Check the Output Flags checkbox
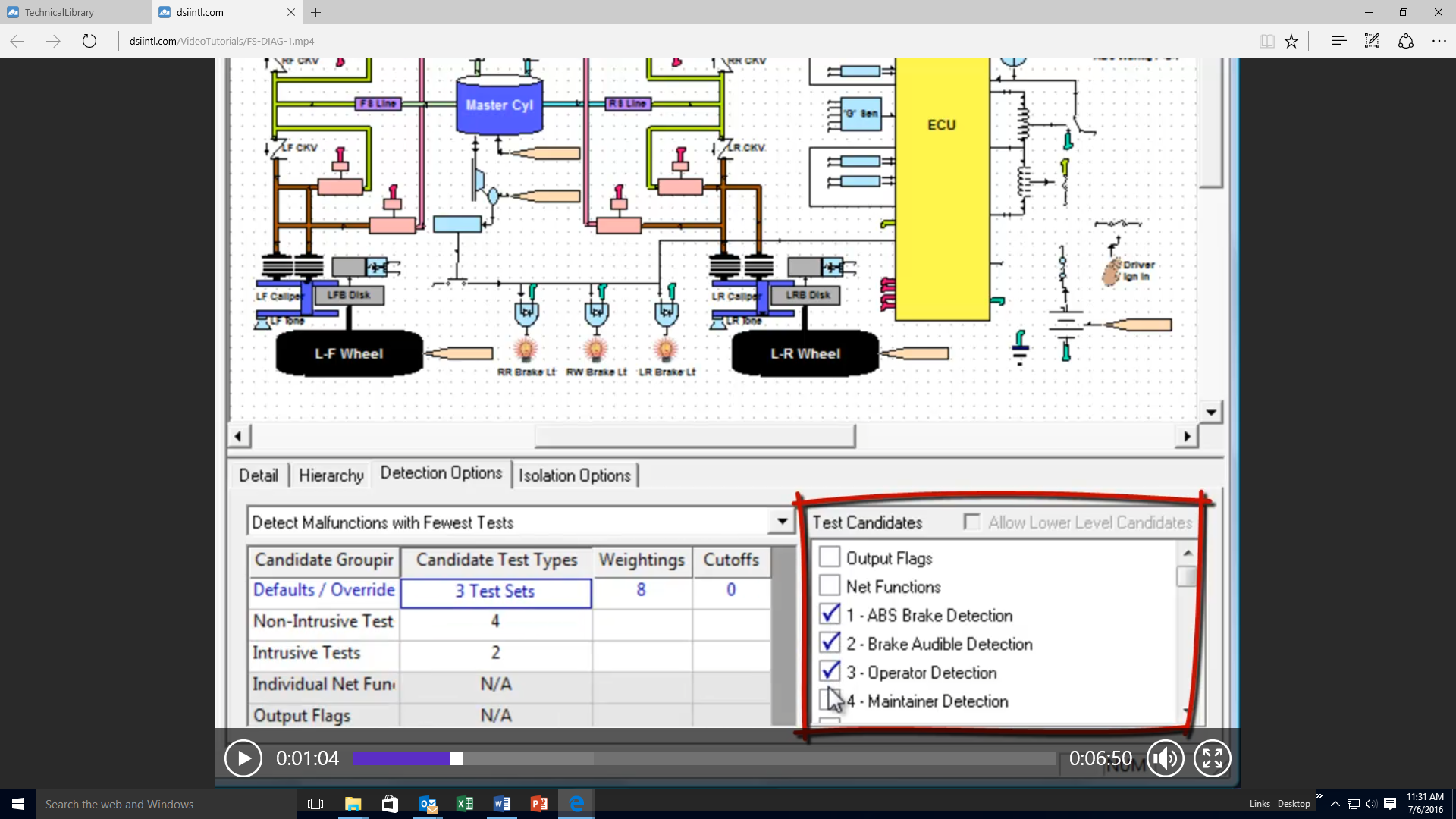1456x819 pixels. 830,557
